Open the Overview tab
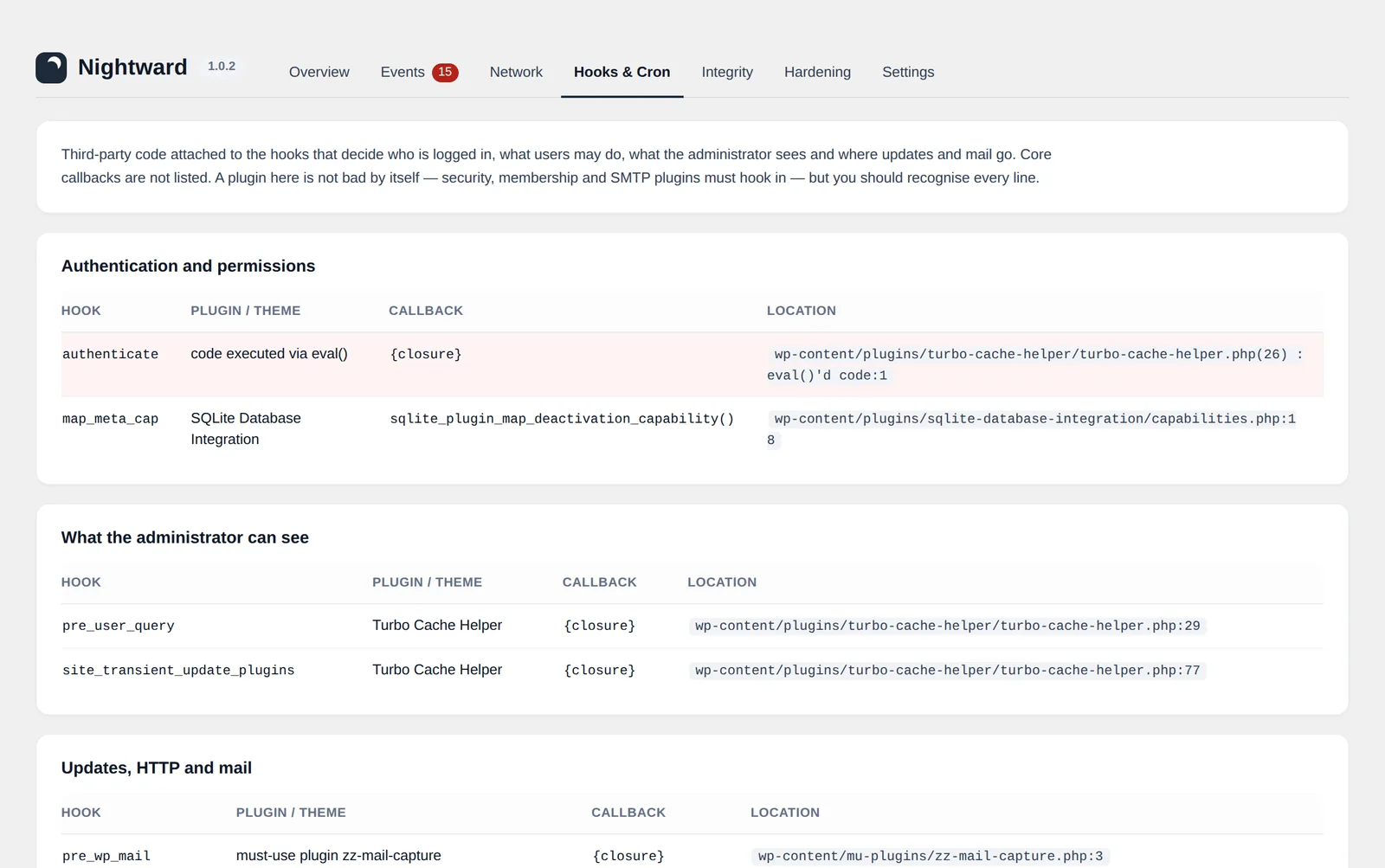Image resolution: width=1385 pixels, height=868 pixels. tap(319, 72)
